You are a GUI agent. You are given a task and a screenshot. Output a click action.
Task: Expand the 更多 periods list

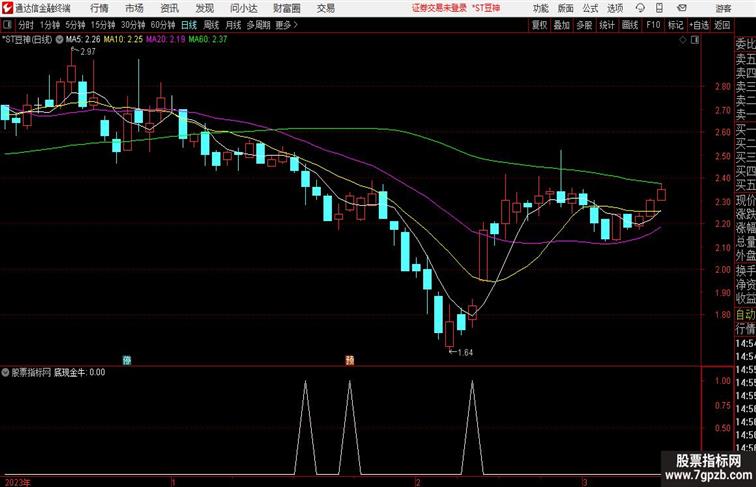point(286,25)
